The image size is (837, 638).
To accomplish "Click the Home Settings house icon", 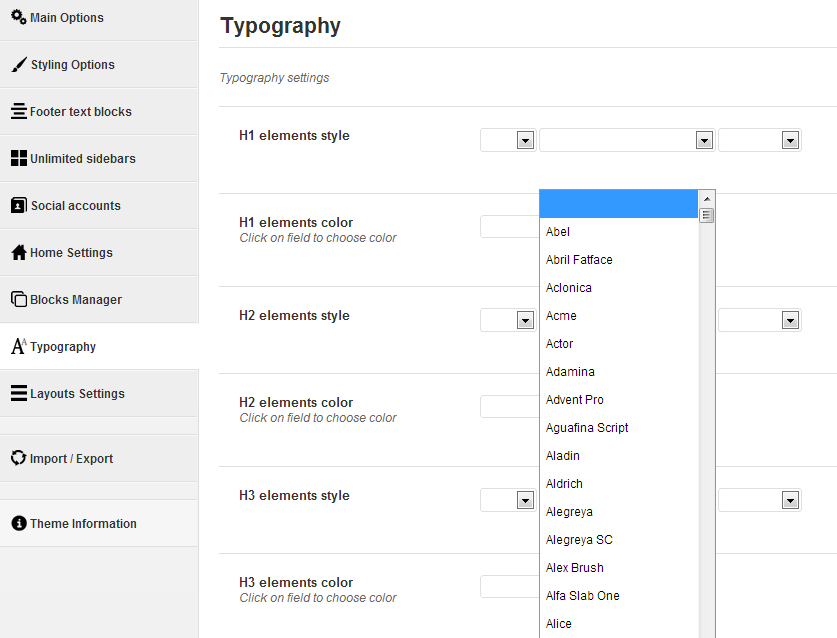I will [19, 252].
